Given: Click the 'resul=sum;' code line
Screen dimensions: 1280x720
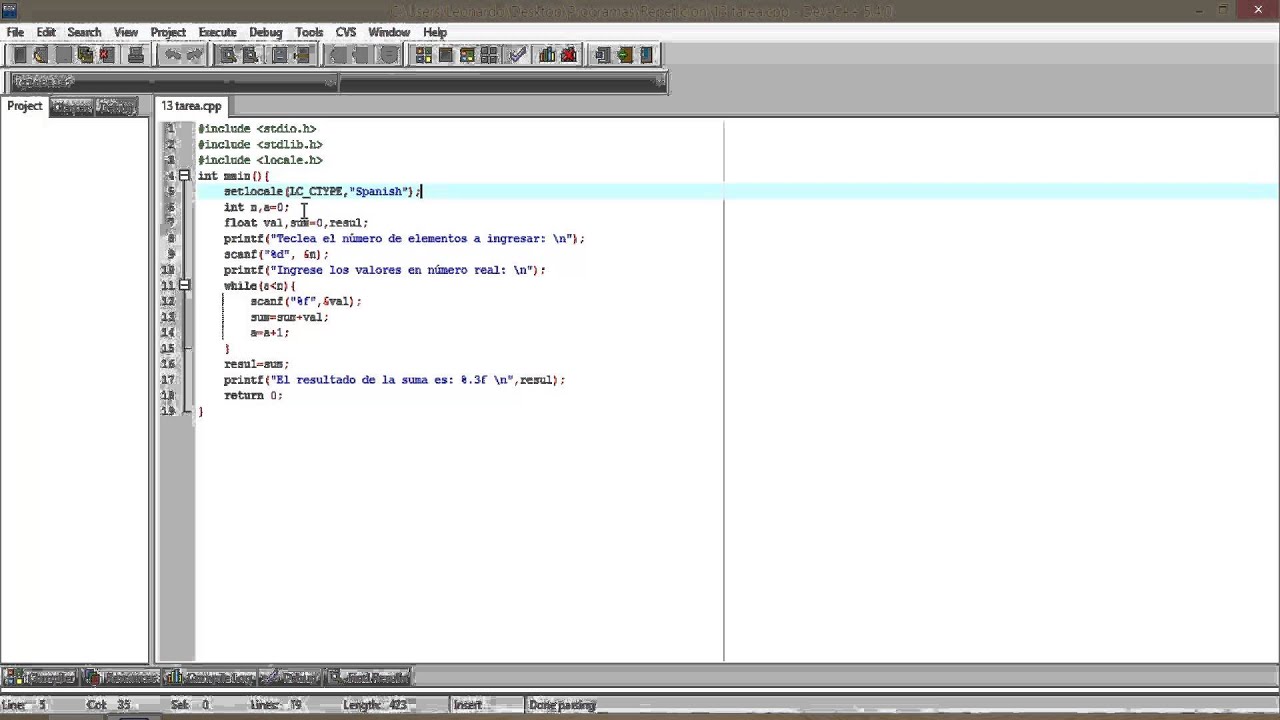Looking at the screenshot, I should pos(257,364).
